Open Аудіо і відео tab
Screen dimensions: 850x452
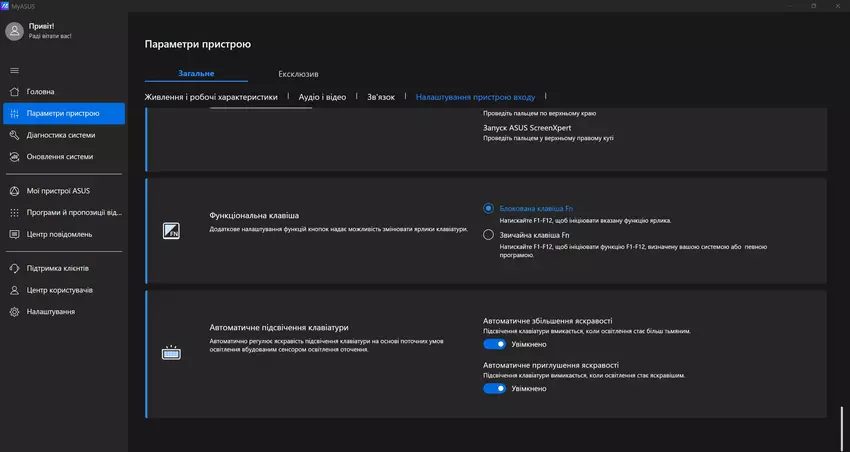point(323,97)
